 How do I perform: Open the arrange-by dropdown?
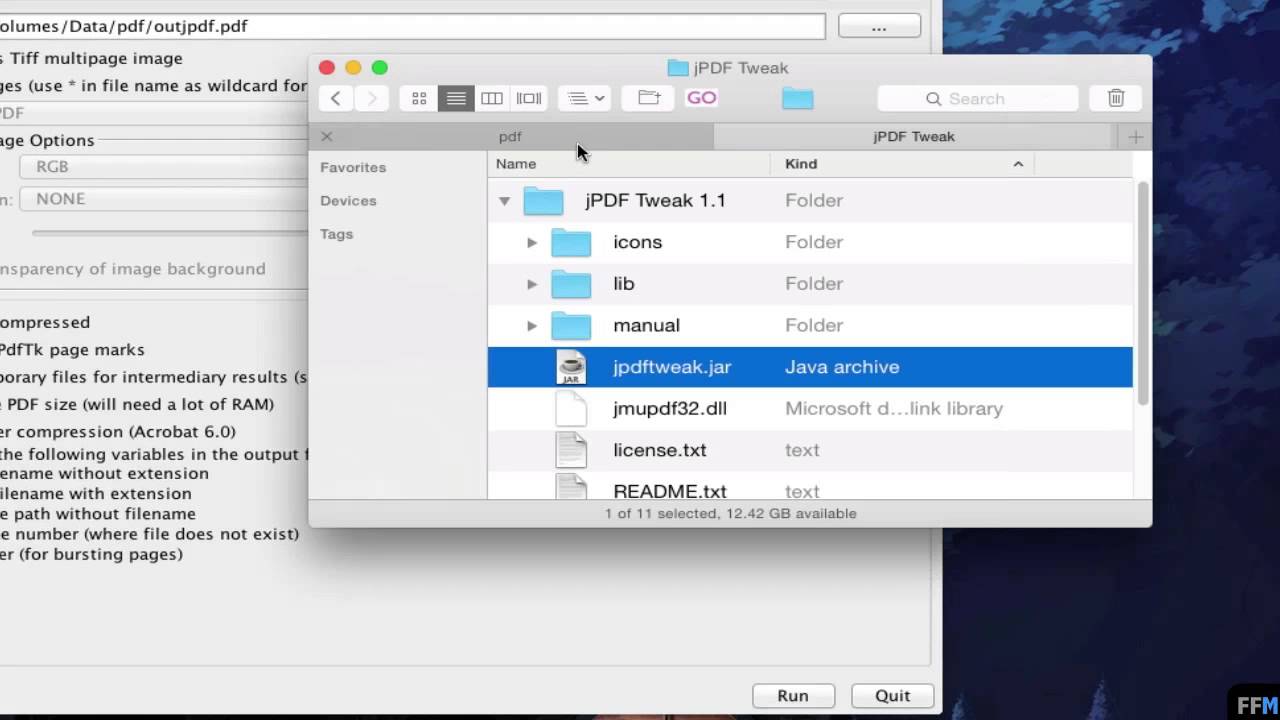tap(585, 98)
